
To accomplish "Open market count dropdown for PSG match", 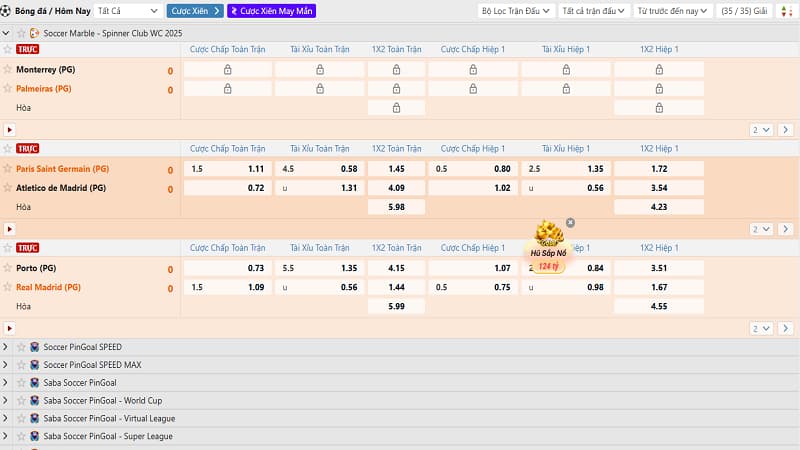I will 761,229.
